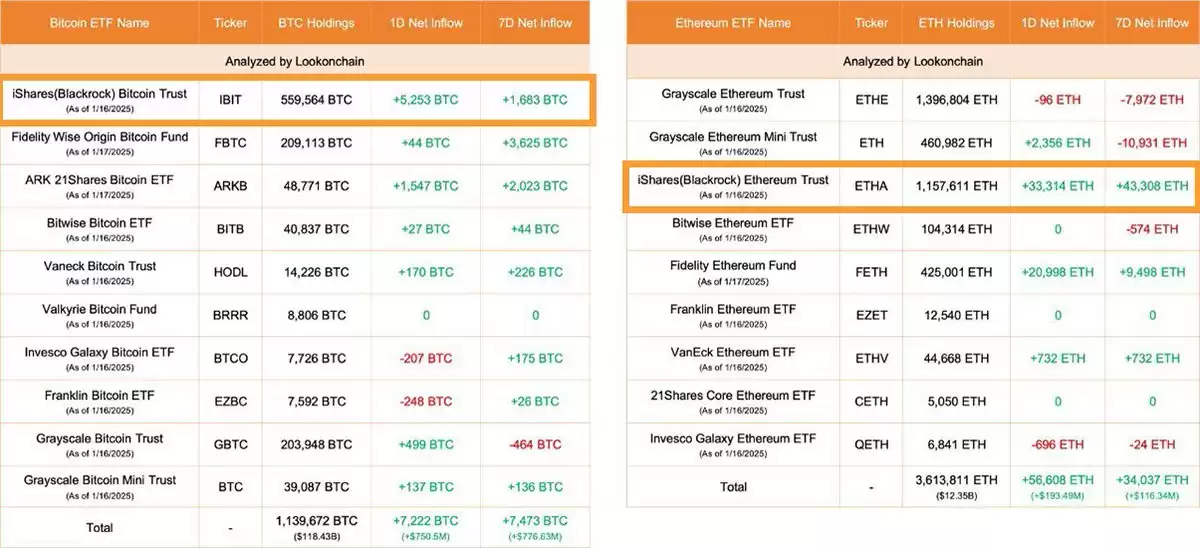Click Grayscale Ethereum Trust row name
1200x548 pixels.
[x=733, y=94]
